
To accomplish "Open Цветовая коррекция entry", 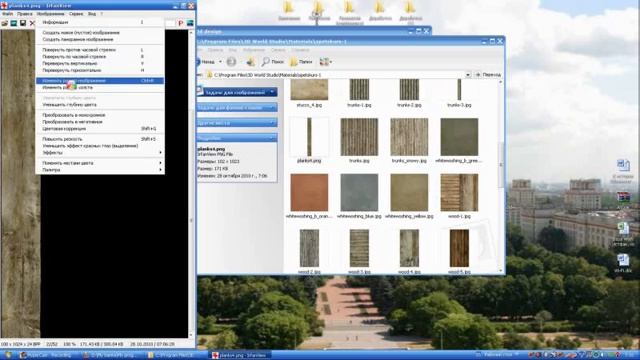I will 100,129.
